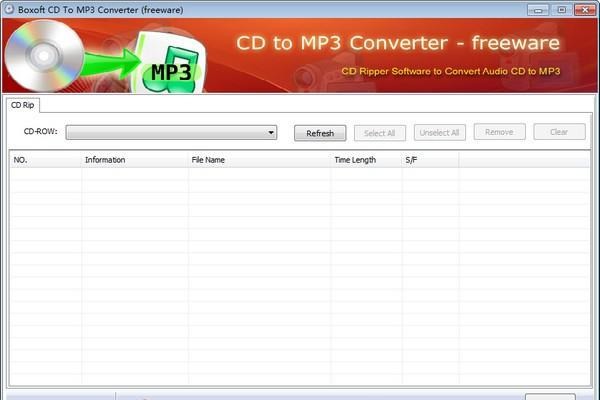This screenshot has height=400, width=600.
Task: Open the CD-ROW drive dropdown
Action: (x=171, y=132)
